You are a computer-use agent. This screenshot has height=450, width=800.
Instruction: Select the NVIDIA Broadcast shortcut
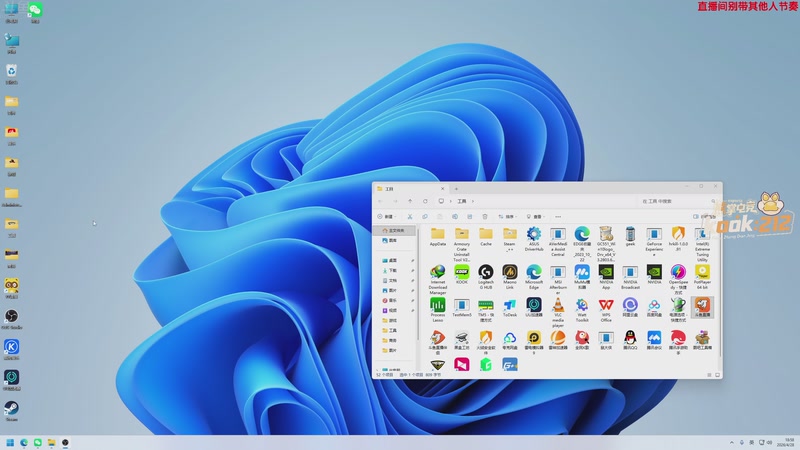tap(630, 278)
